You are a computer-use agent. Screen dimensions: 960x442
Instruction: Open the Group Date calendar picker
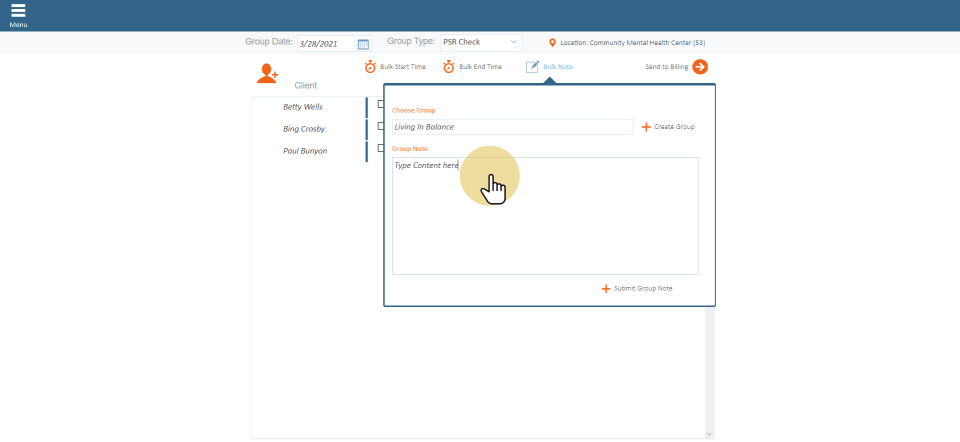pyautogui.click(x=363, y=44)
